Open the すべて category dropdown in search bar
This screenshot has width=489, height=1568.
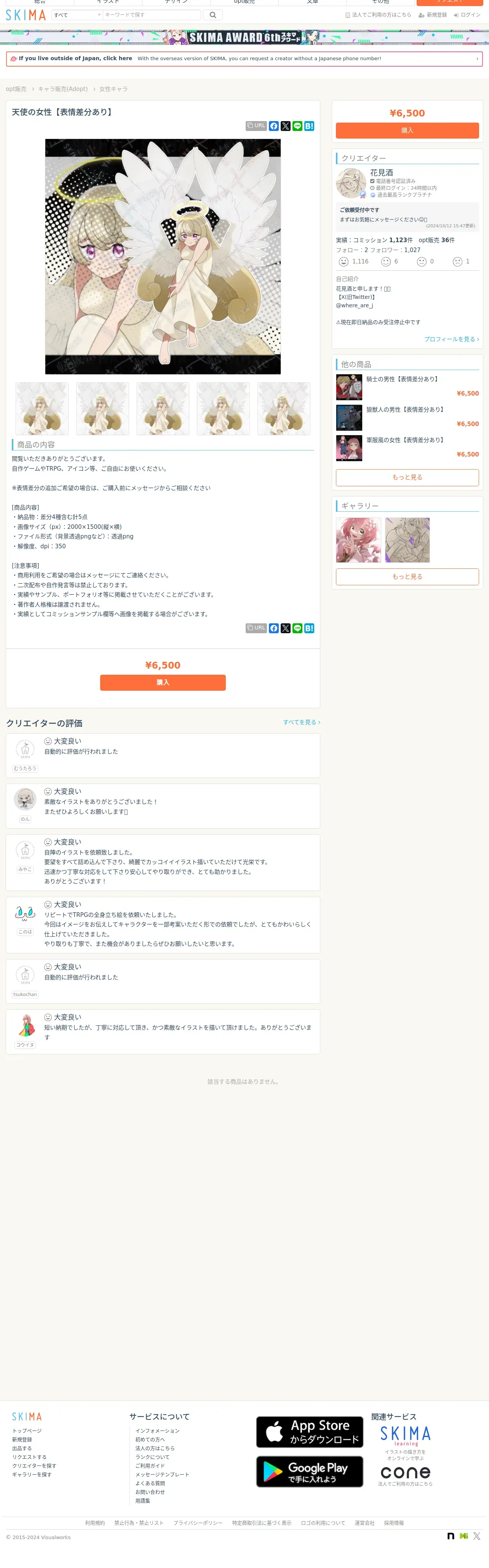(x=77, y=14)
